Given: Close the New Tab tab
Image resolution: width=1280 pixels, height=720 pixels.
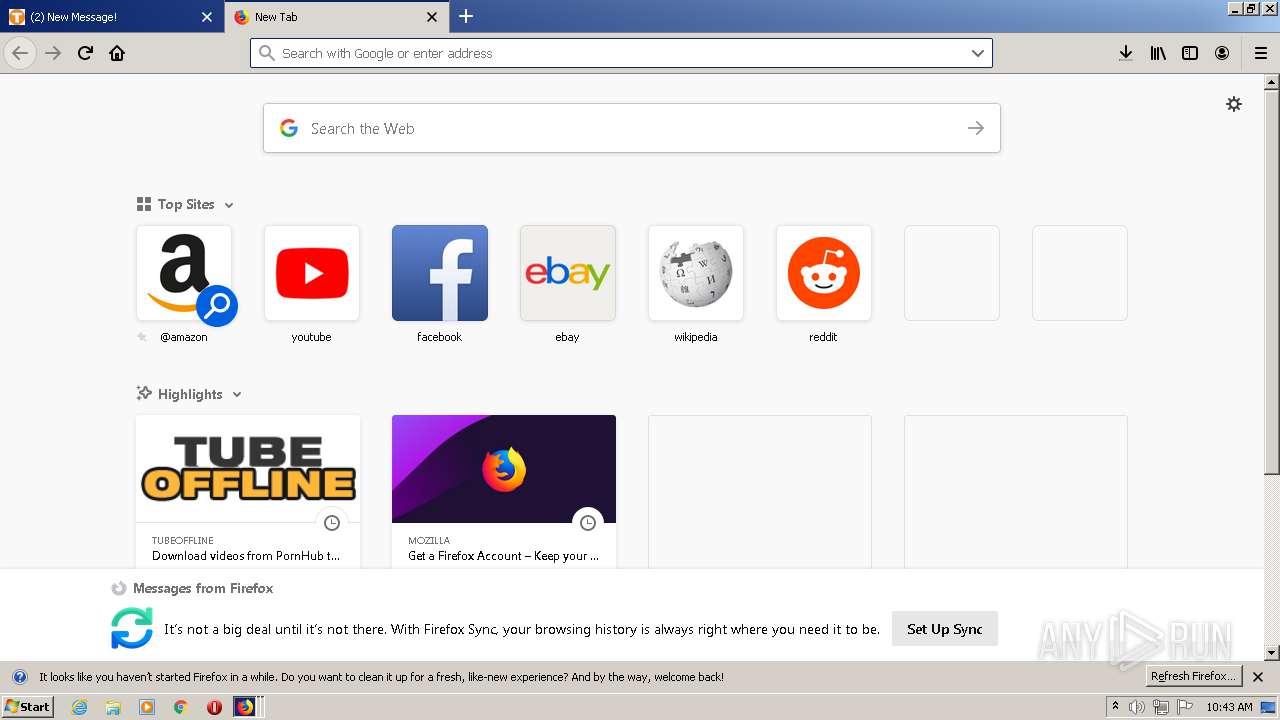Looking at the screenshot, I should pyautogui.click(x=432, y=17).
